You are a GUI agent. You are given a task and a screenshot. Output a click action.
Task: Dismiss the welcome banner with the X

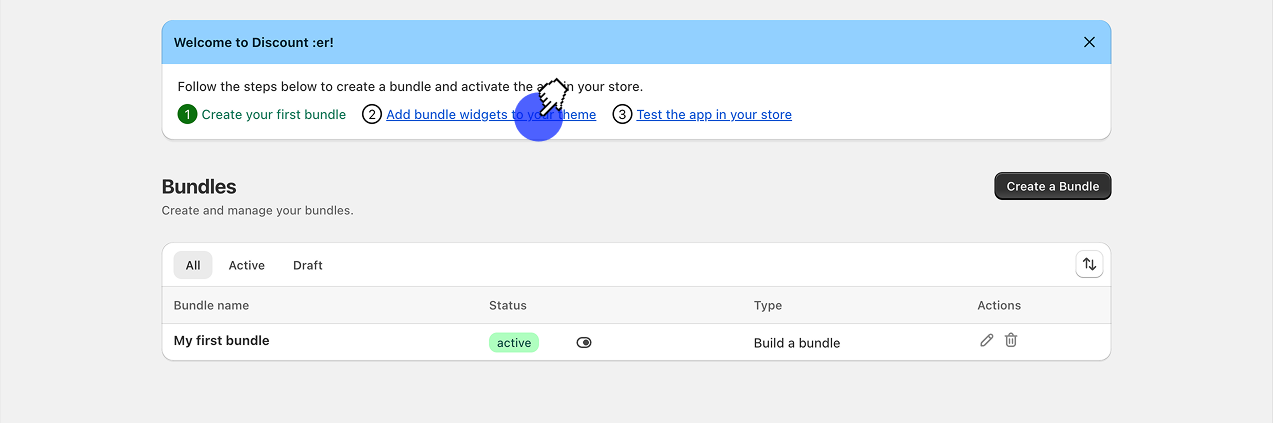click(1089, 42)
